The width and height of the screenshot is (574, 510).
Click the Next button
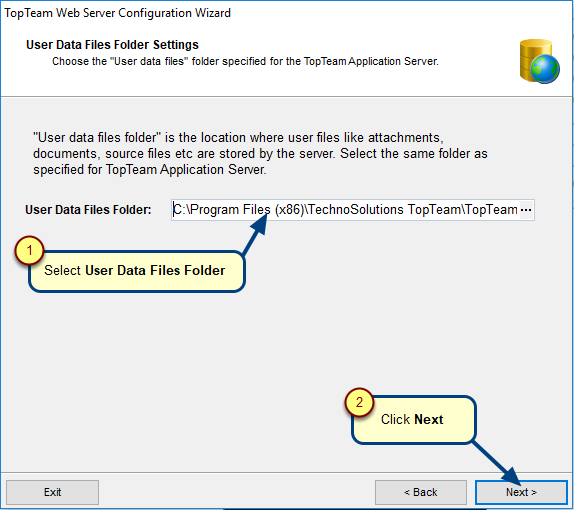tap(521, 492)
